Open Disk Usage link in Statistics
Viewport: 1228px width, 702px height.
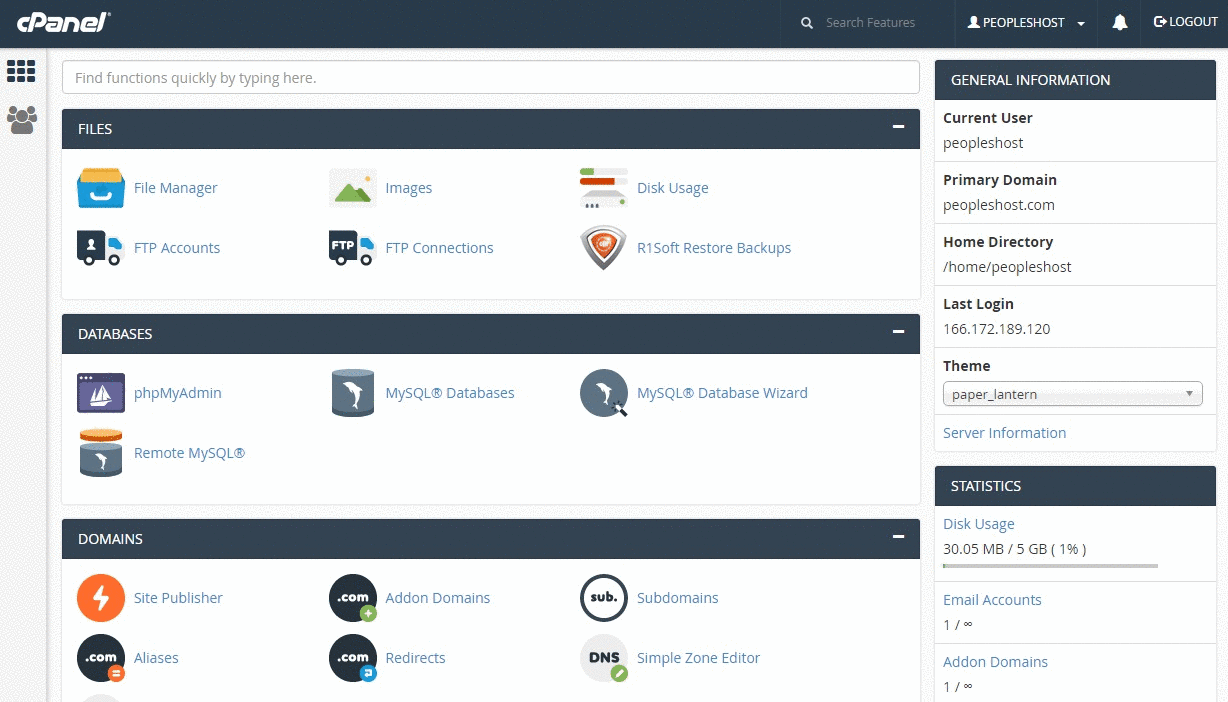coord(979,524)
